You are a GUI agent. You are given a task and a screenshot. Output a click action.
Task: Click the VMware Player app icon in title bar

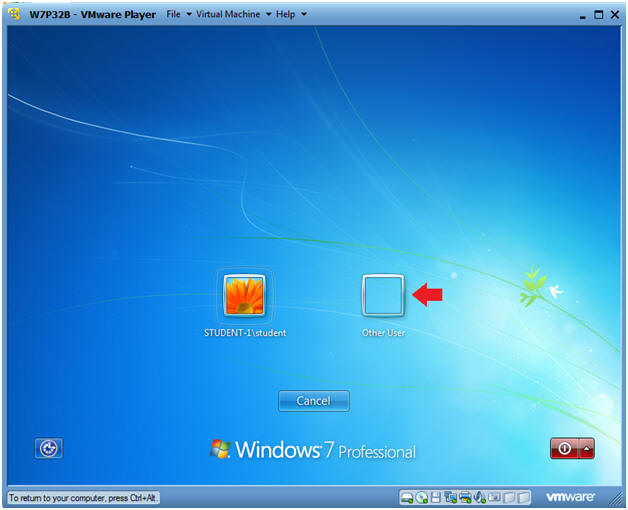[14, 14]
